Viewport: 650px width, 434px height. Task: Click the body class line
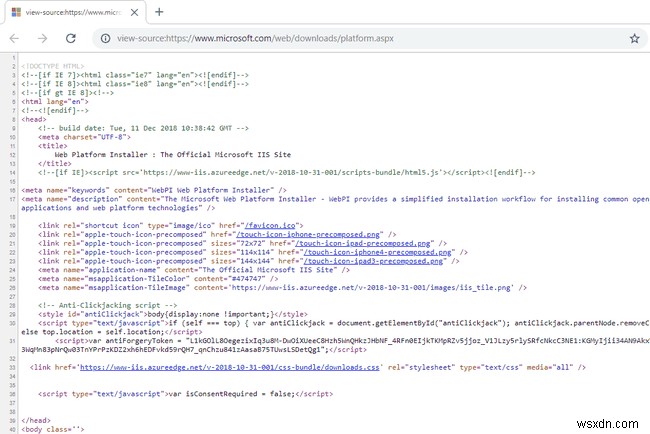pyautogui.click(x=53, y=429)
